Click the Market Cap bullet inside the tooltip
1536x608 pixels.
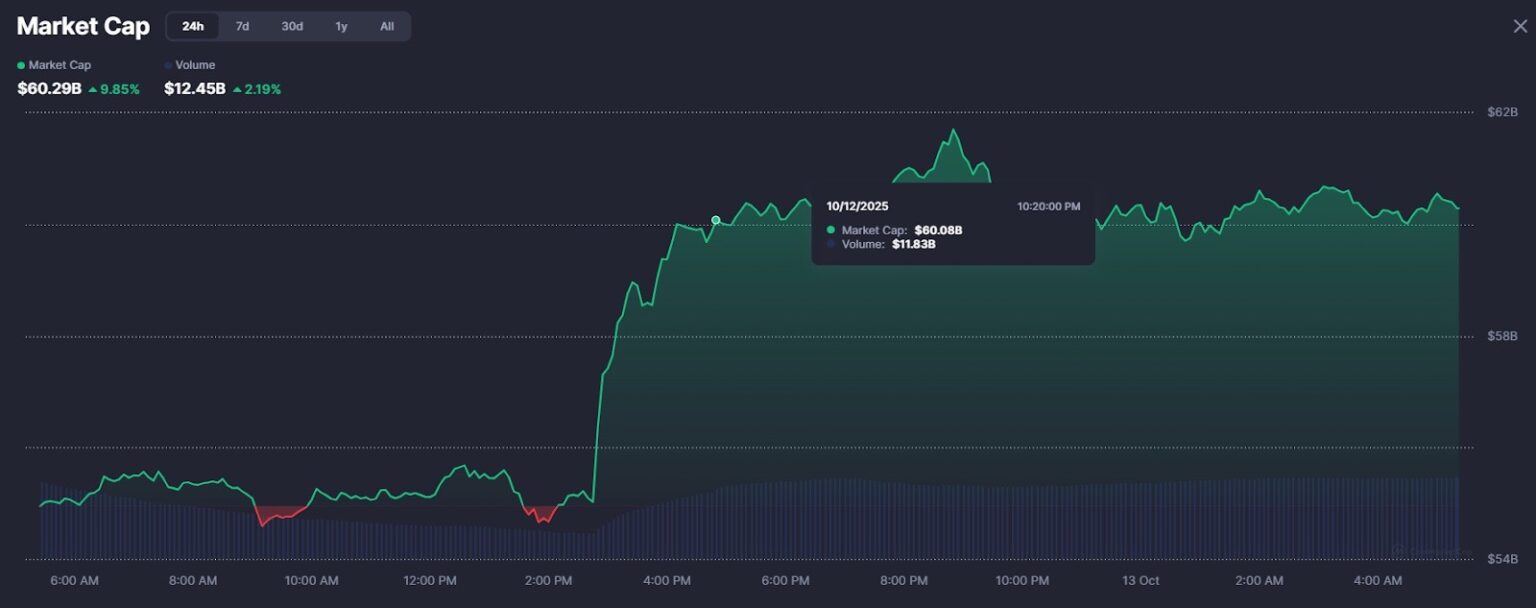click(830, 230)
